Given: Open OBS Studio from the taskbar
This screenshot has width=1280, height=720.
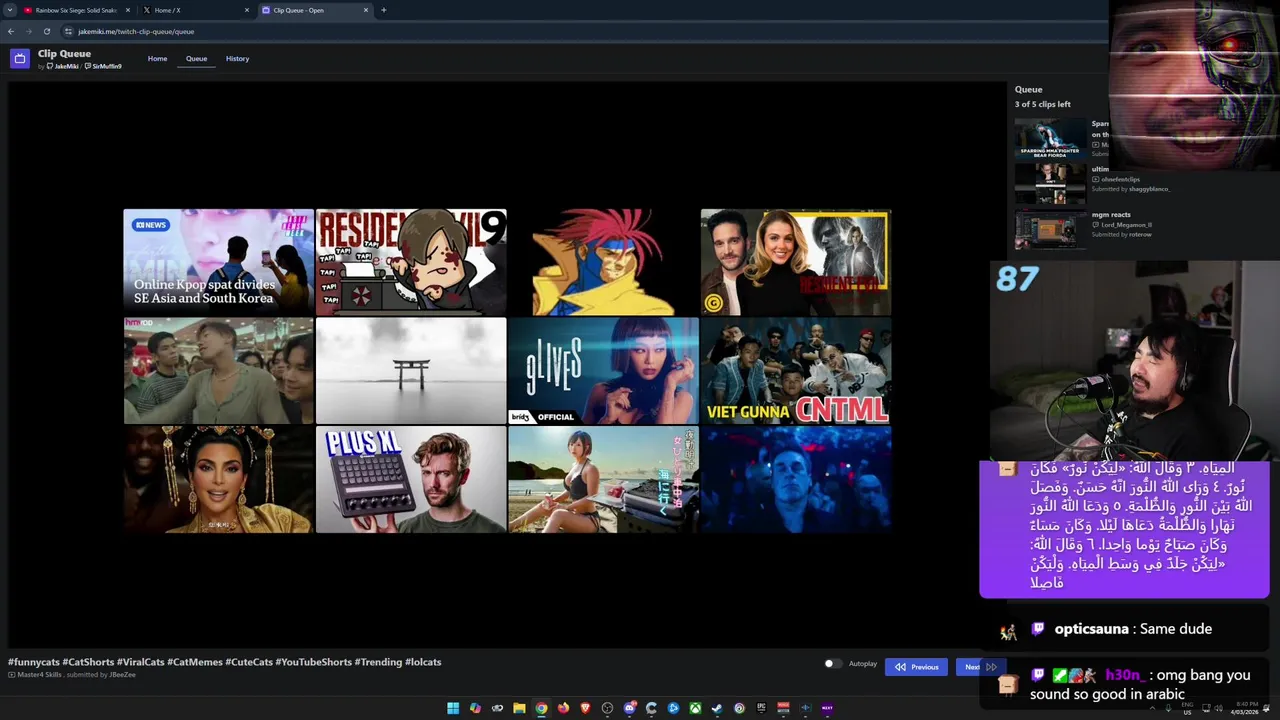Looking at the screenshot, I should (x=607, y=708).
